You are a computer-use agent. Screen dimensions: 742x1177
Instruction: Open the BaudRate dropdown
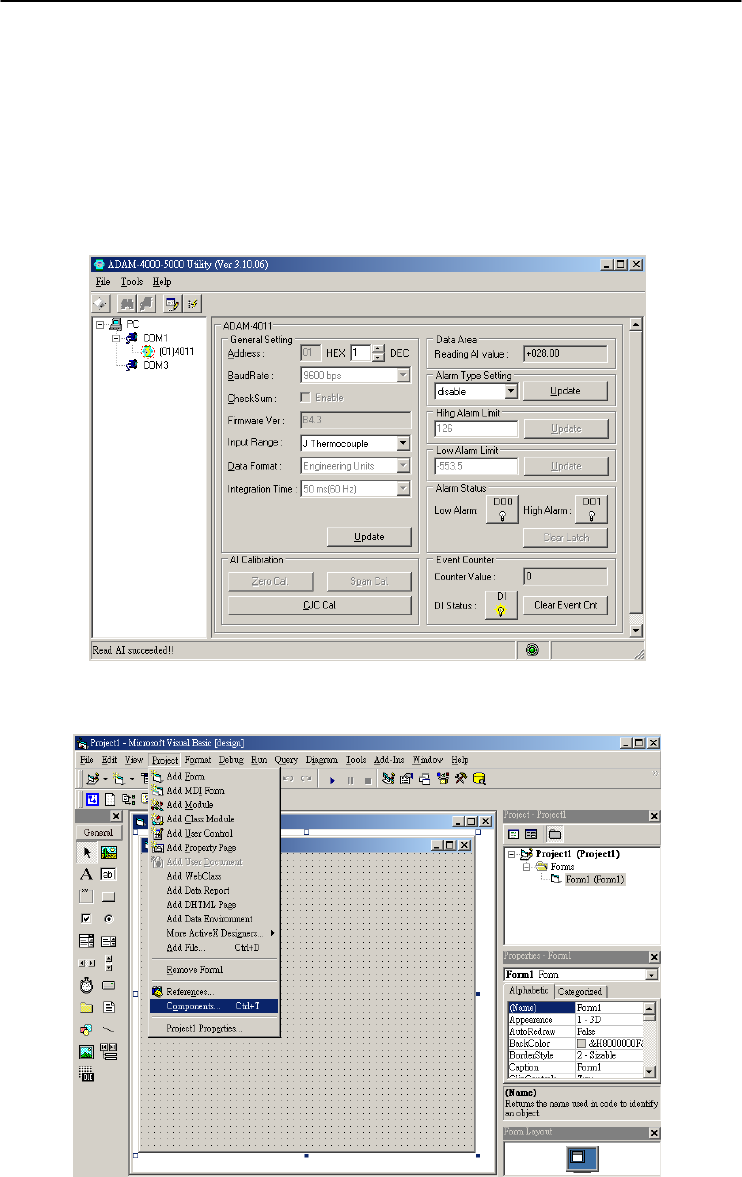pos(403,375)
